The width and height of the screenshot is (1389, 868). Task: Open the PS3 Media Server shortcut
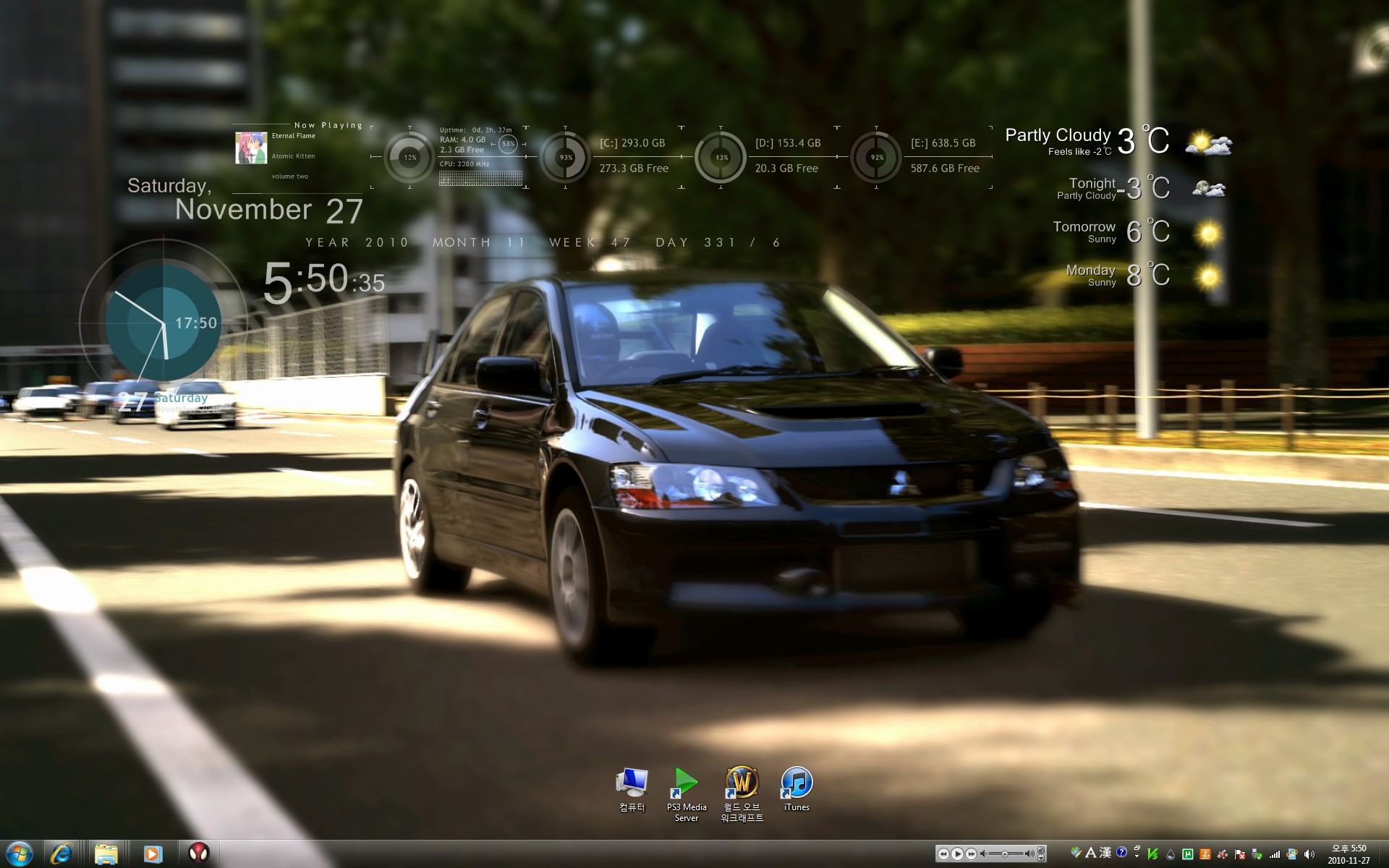click(x=686, y=783)
